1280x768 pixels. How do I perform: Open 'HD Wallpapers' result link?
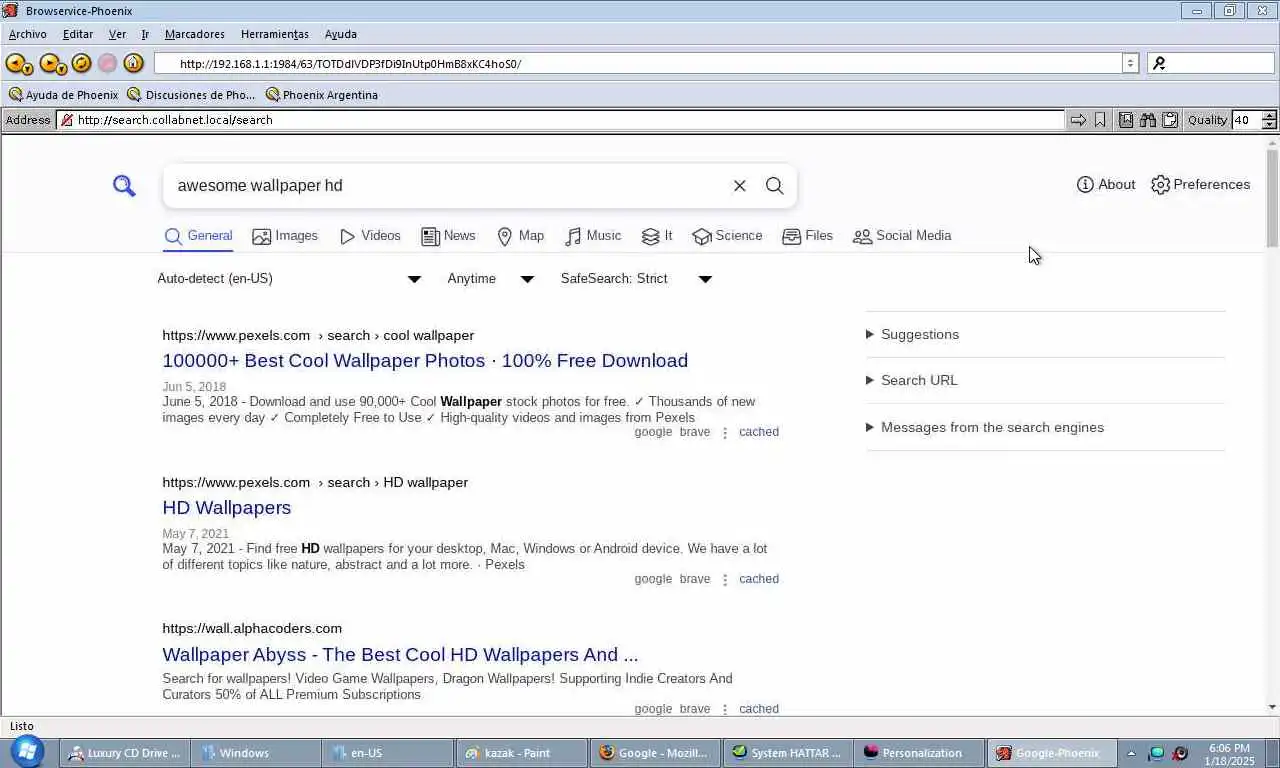point(227,508)
